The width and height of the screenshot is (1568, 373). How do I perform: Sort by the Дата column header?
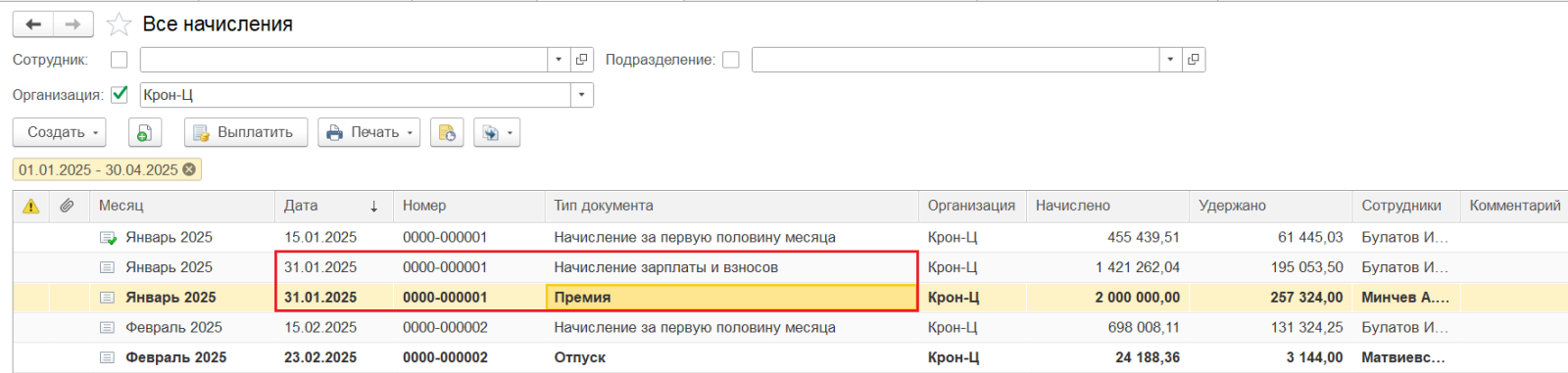(333, 206)
